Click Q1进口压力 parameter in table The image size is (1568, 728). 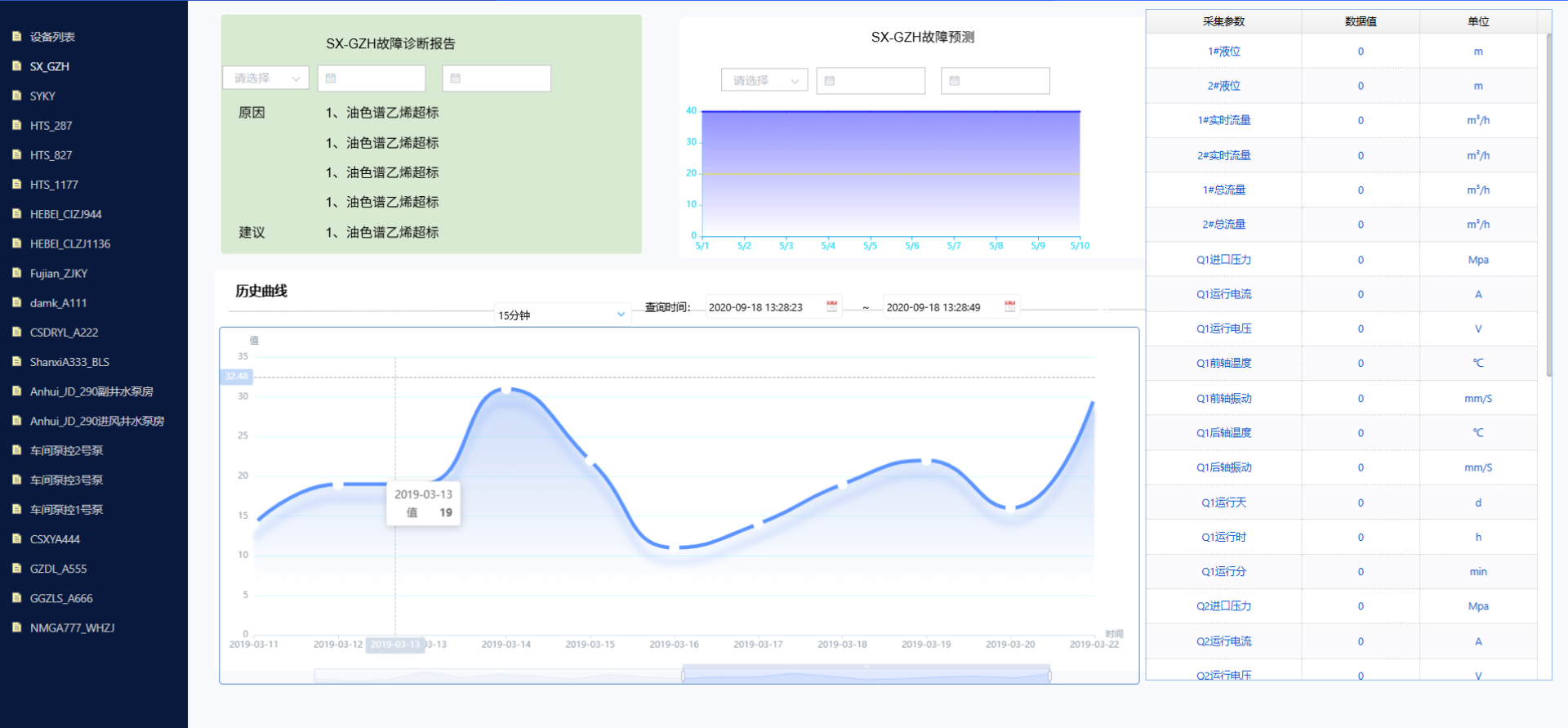(x=1223, y=260)
